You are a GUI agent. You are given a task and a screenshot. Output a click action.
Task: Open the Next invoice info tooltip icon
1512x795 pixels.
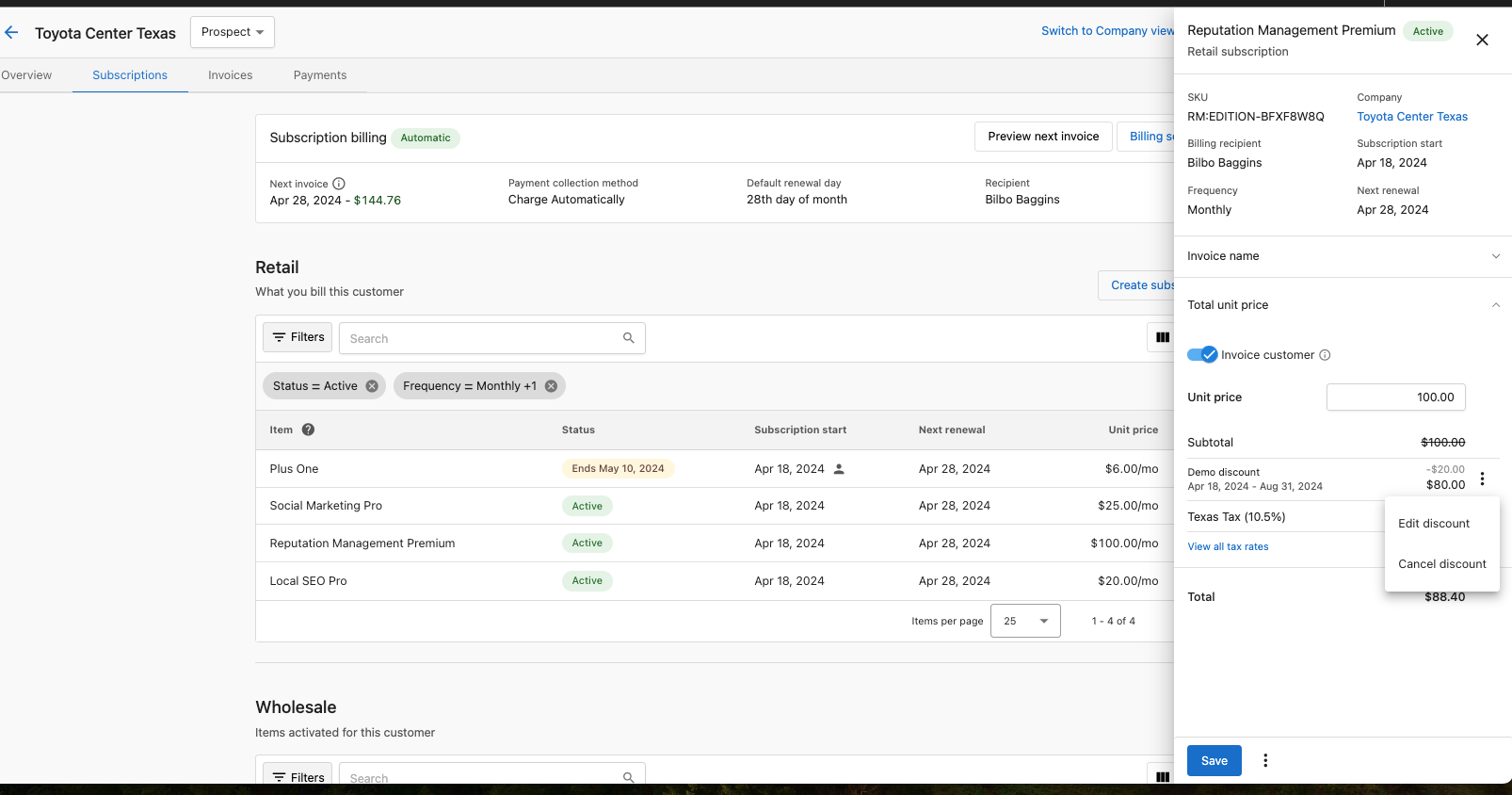[339, 184]
